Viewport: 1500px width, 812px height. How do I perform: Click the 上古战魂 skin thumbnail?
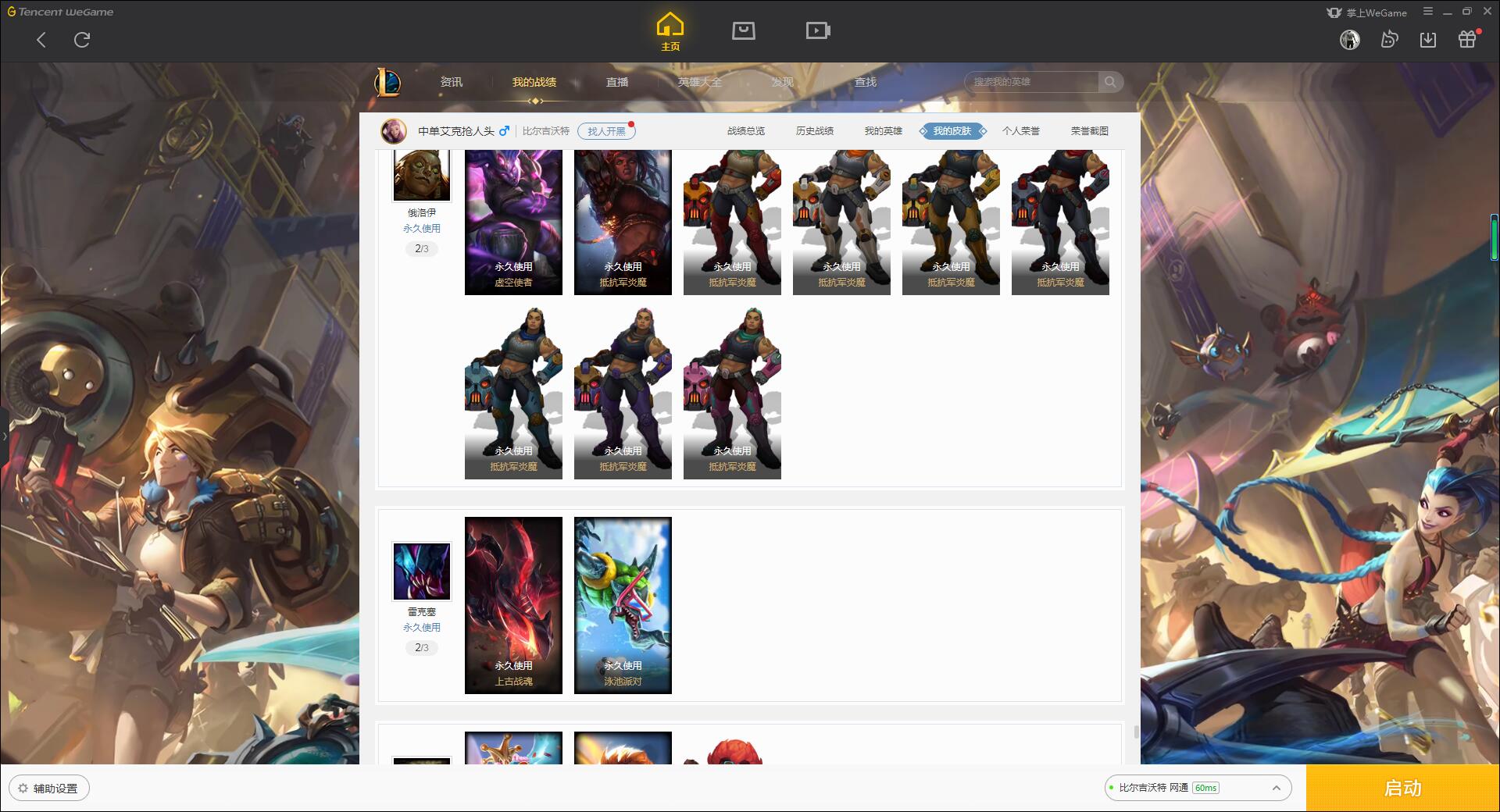tap(513, 605)
